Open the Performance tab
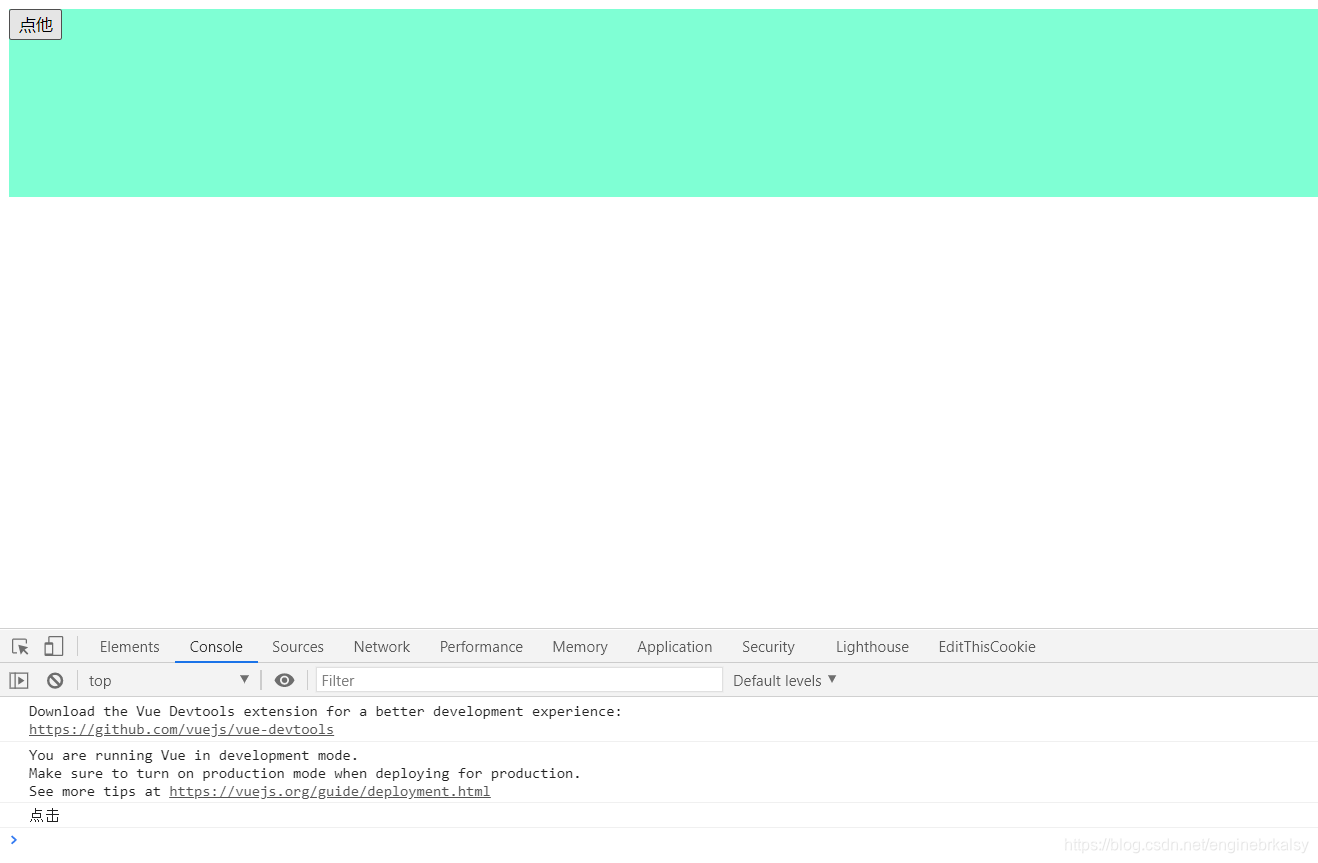The height and width of the screenshot is (863, 1318). 481,647
